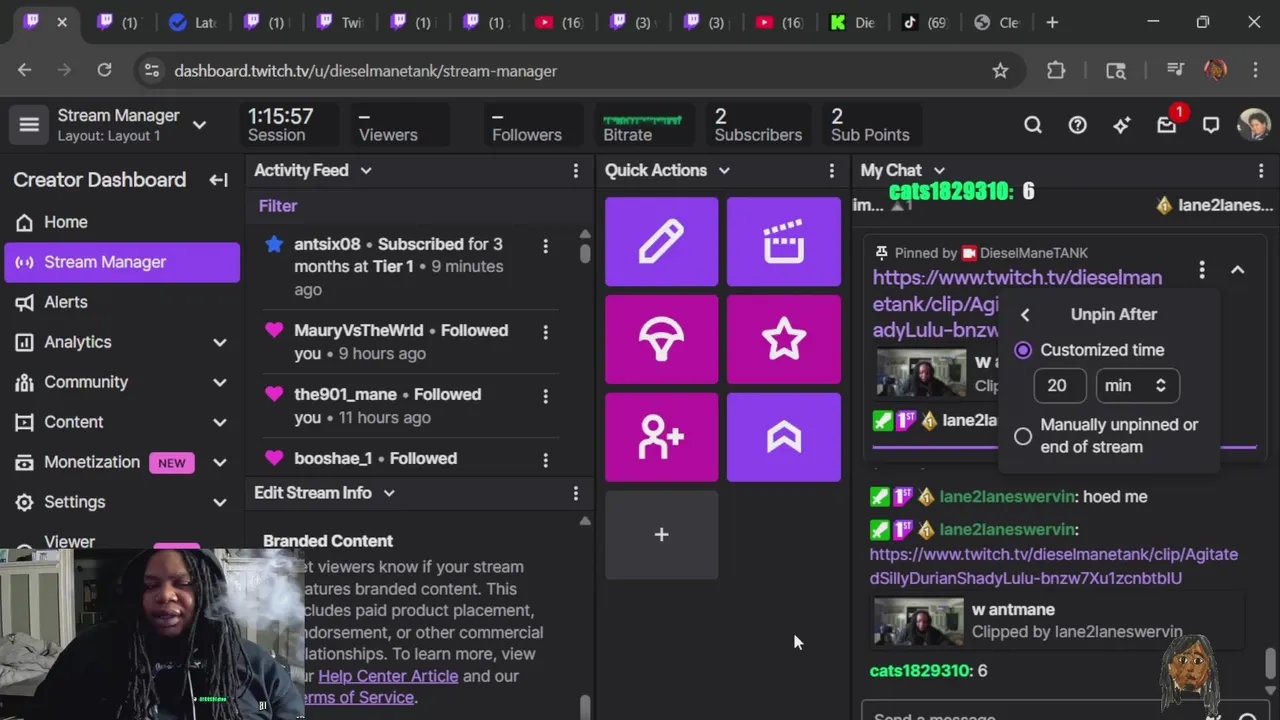Reload the browser page

click(x=104, y=70)
